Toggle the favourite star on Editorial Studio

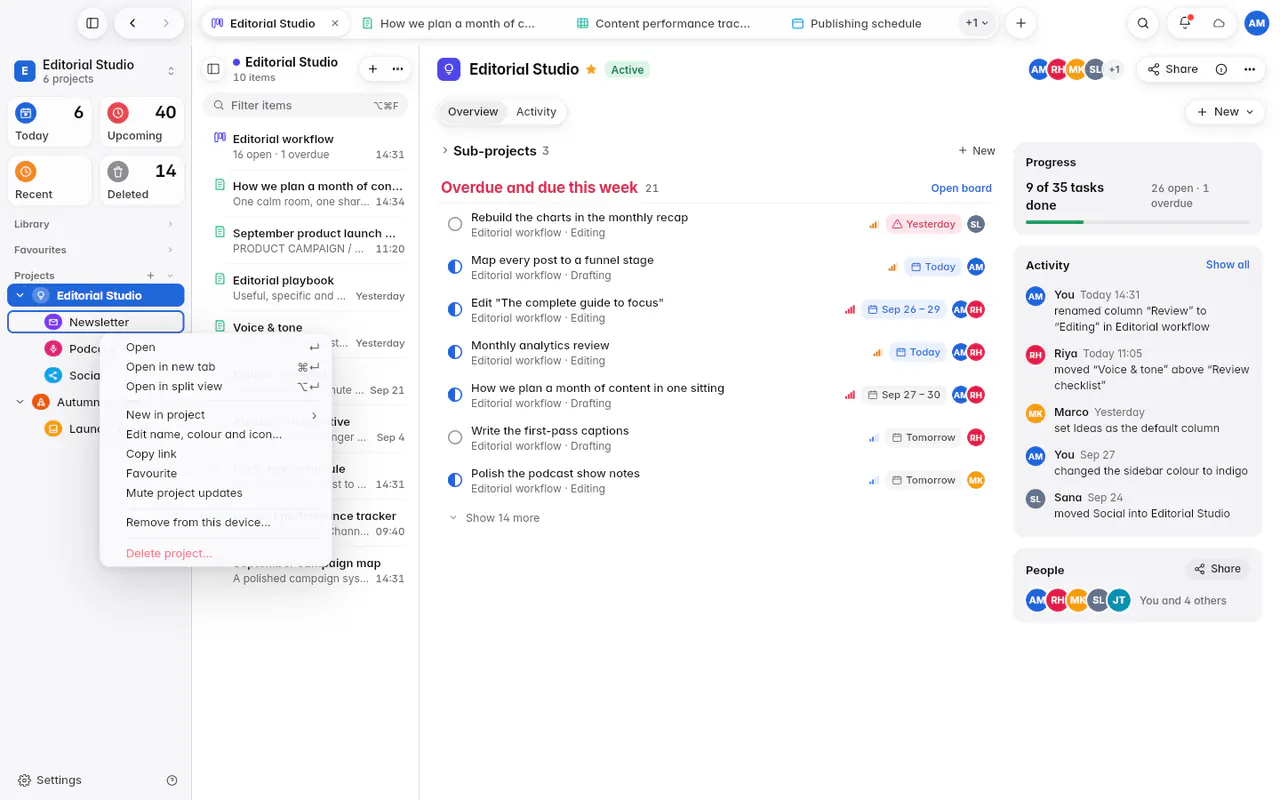pos(591,69)
